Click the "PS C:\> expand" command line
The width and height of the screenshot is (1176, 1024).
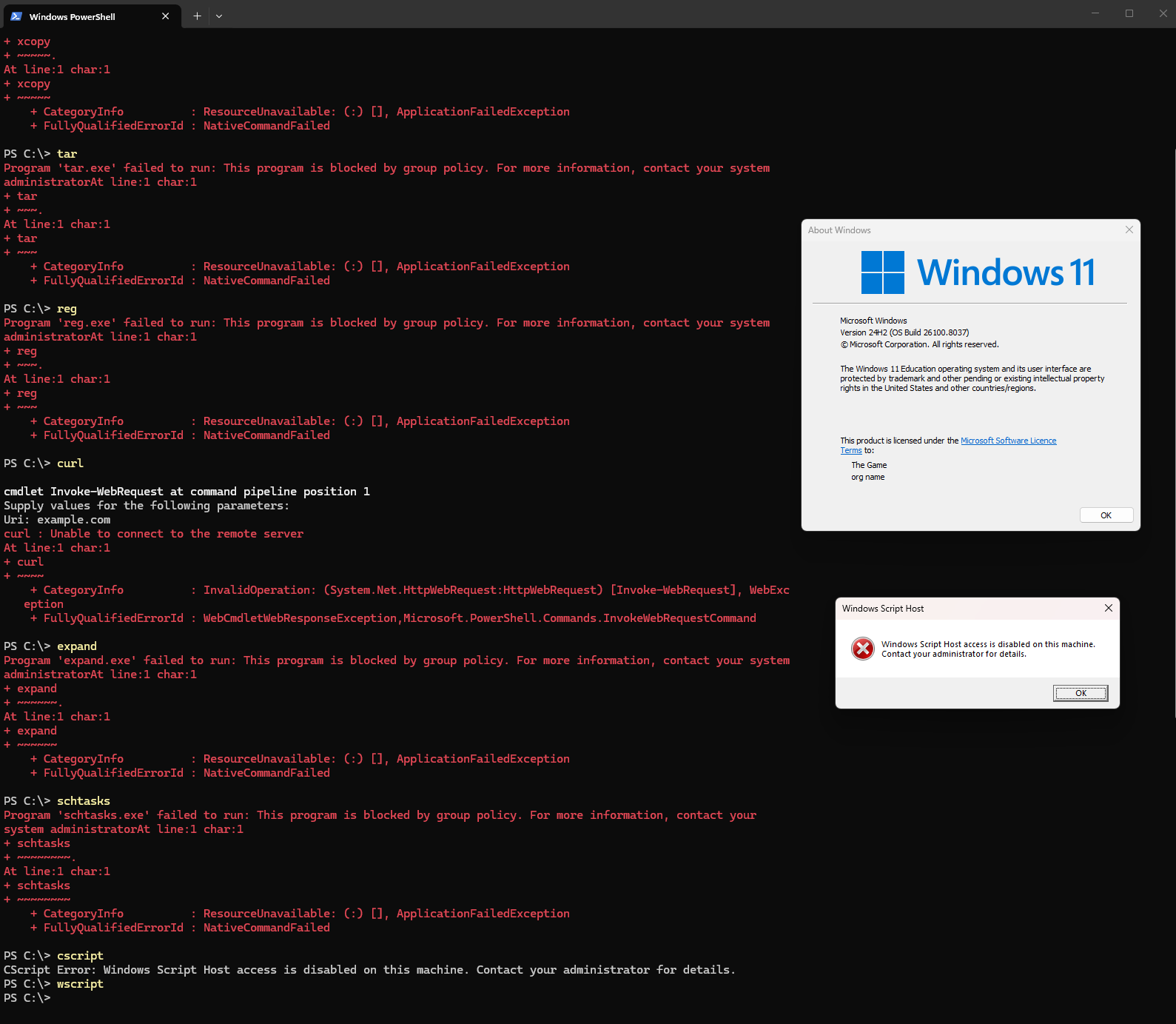coord(50,646)
